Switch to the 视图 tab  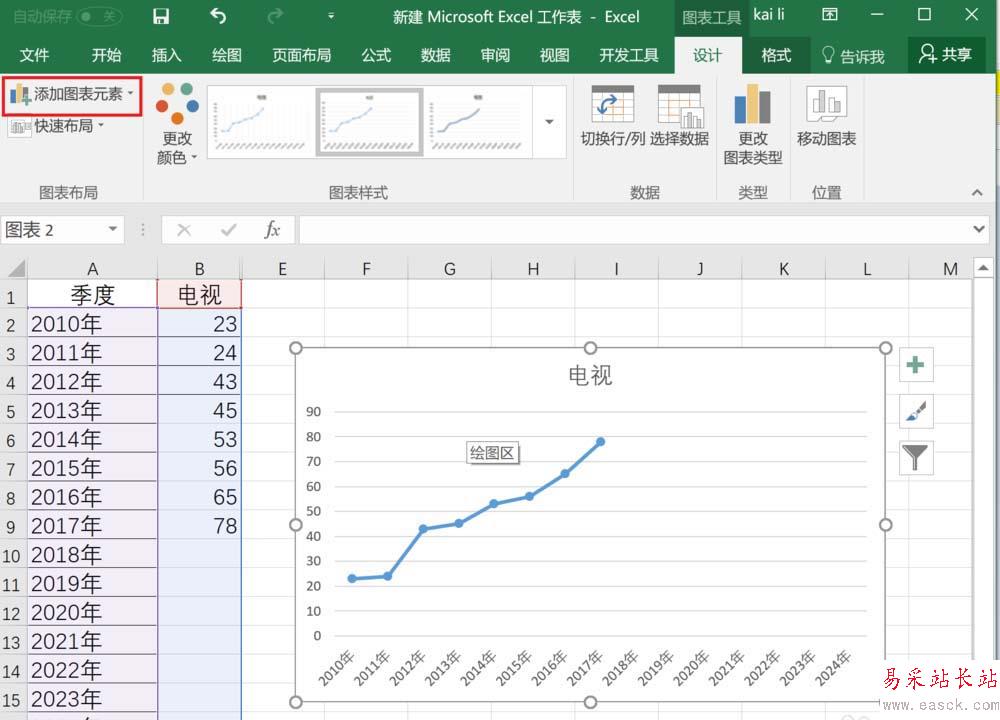554,55
